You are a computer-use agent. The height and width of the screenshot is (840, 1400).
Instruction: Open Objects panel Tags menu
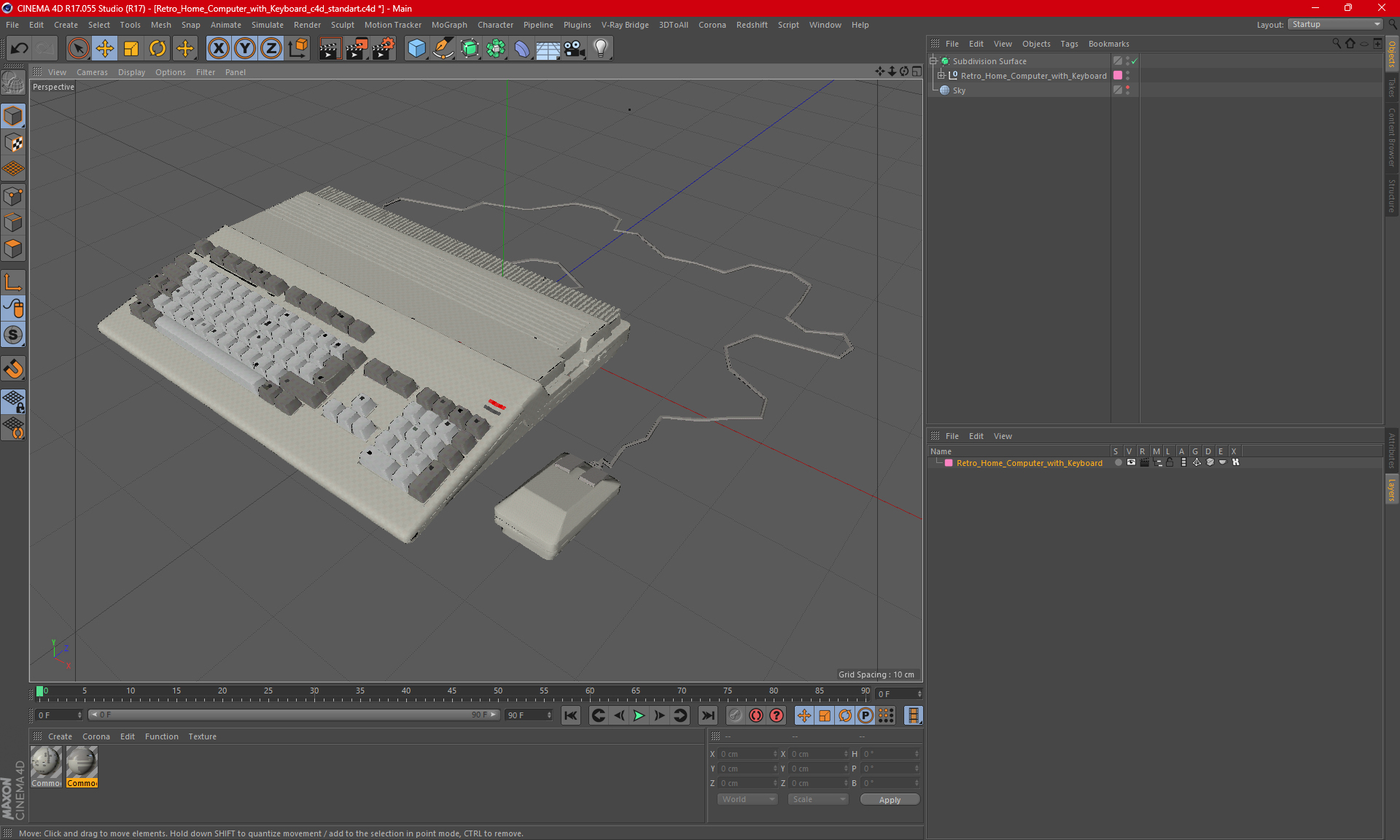point(1069,44)
